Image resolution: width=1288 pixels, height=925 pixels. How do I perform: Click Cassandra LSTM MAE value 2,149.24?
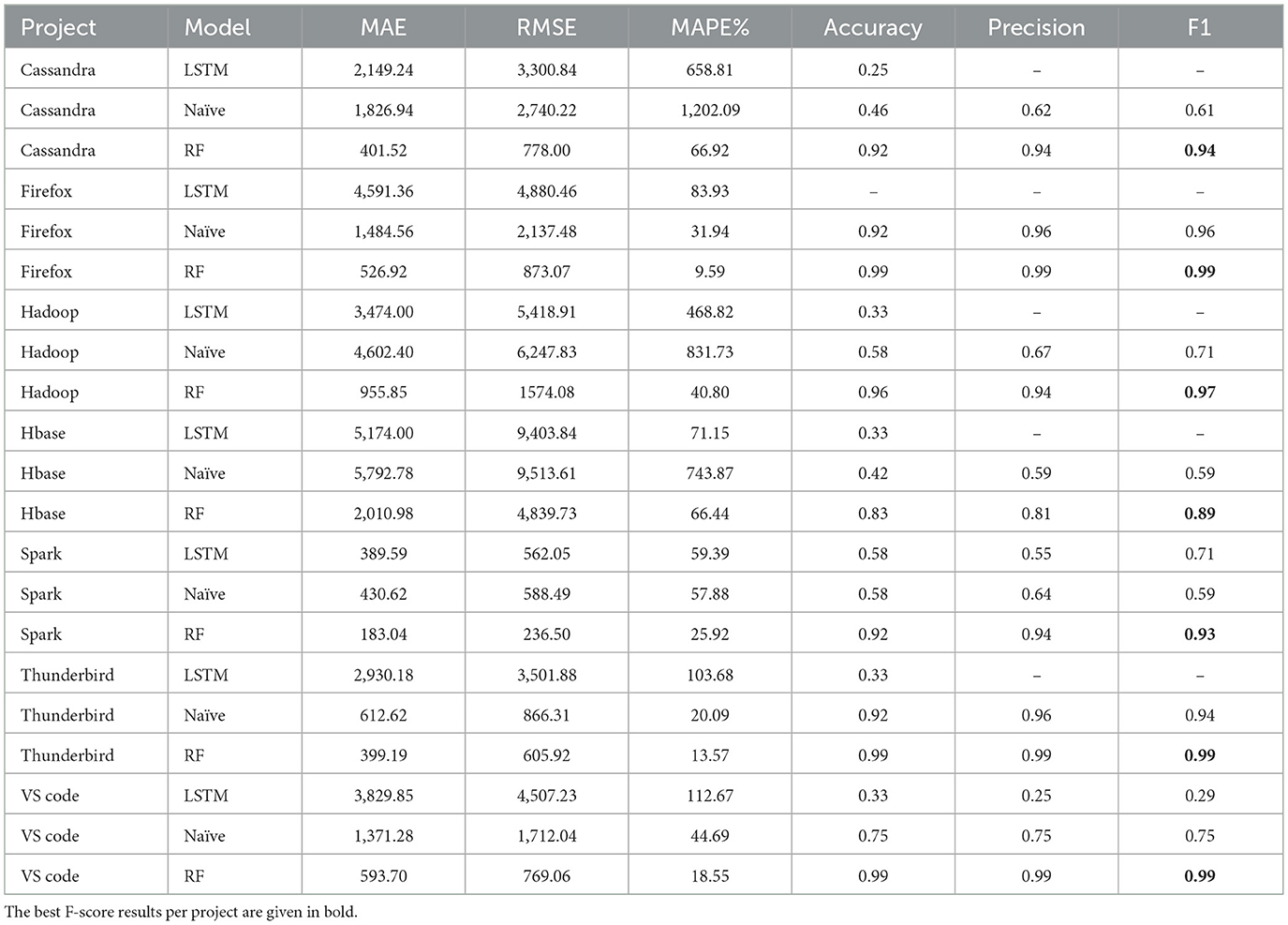pos(383,70)
